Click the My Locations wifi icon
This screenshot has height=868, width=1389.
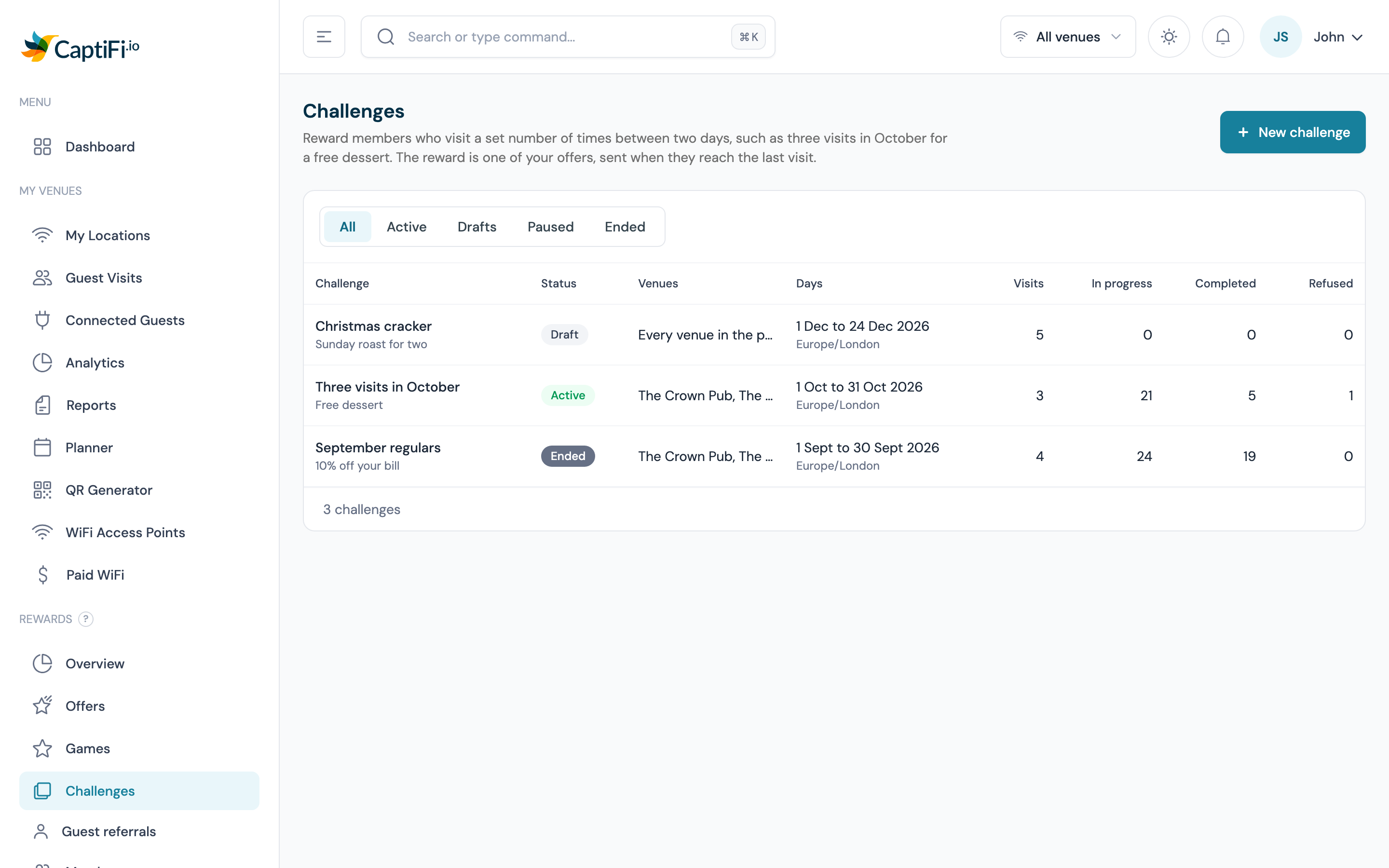(x=42, y=235)
